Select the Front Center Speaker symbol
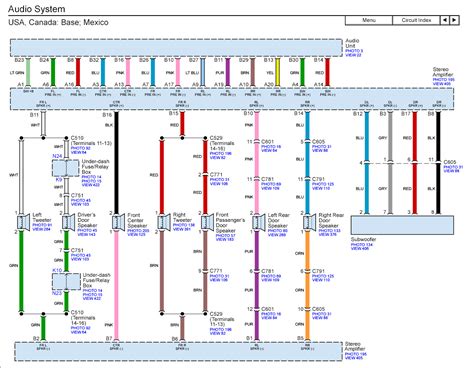474x368 pixels. point(118,222)
